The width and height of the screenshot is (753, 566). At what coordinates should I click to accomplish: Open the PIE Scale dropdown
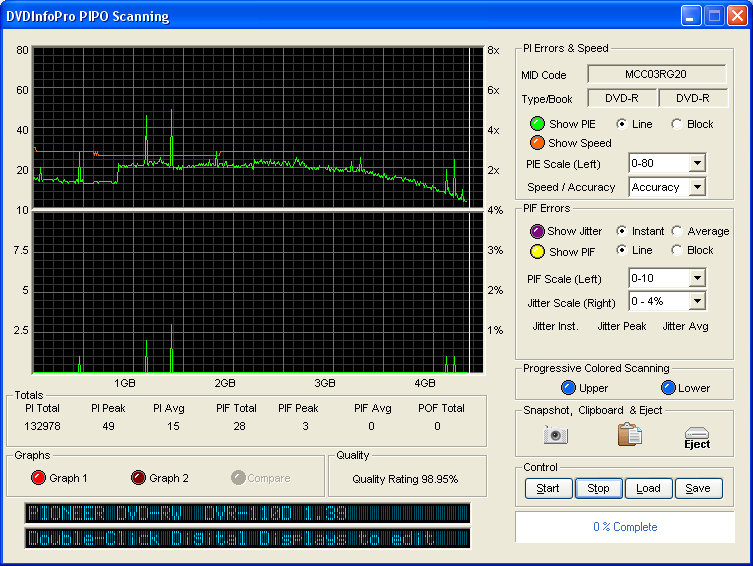coord(697,163)
